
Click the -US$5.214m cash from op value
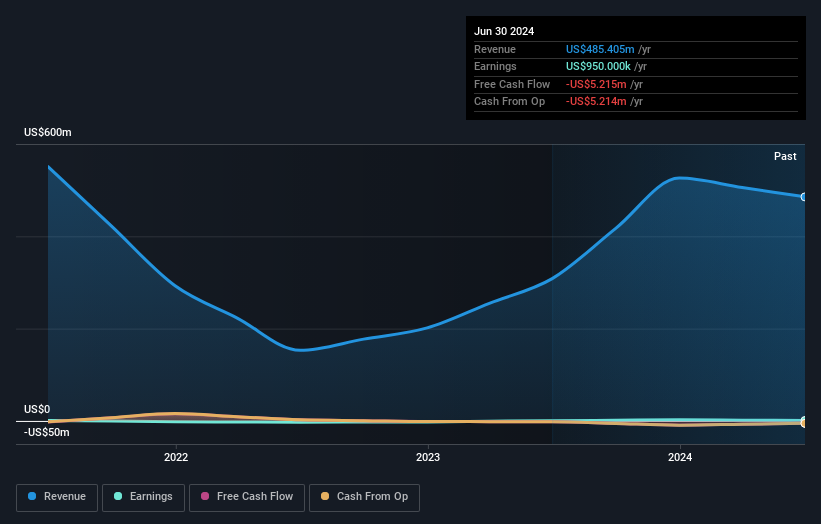pyautogui.click(x=596, y=102)
